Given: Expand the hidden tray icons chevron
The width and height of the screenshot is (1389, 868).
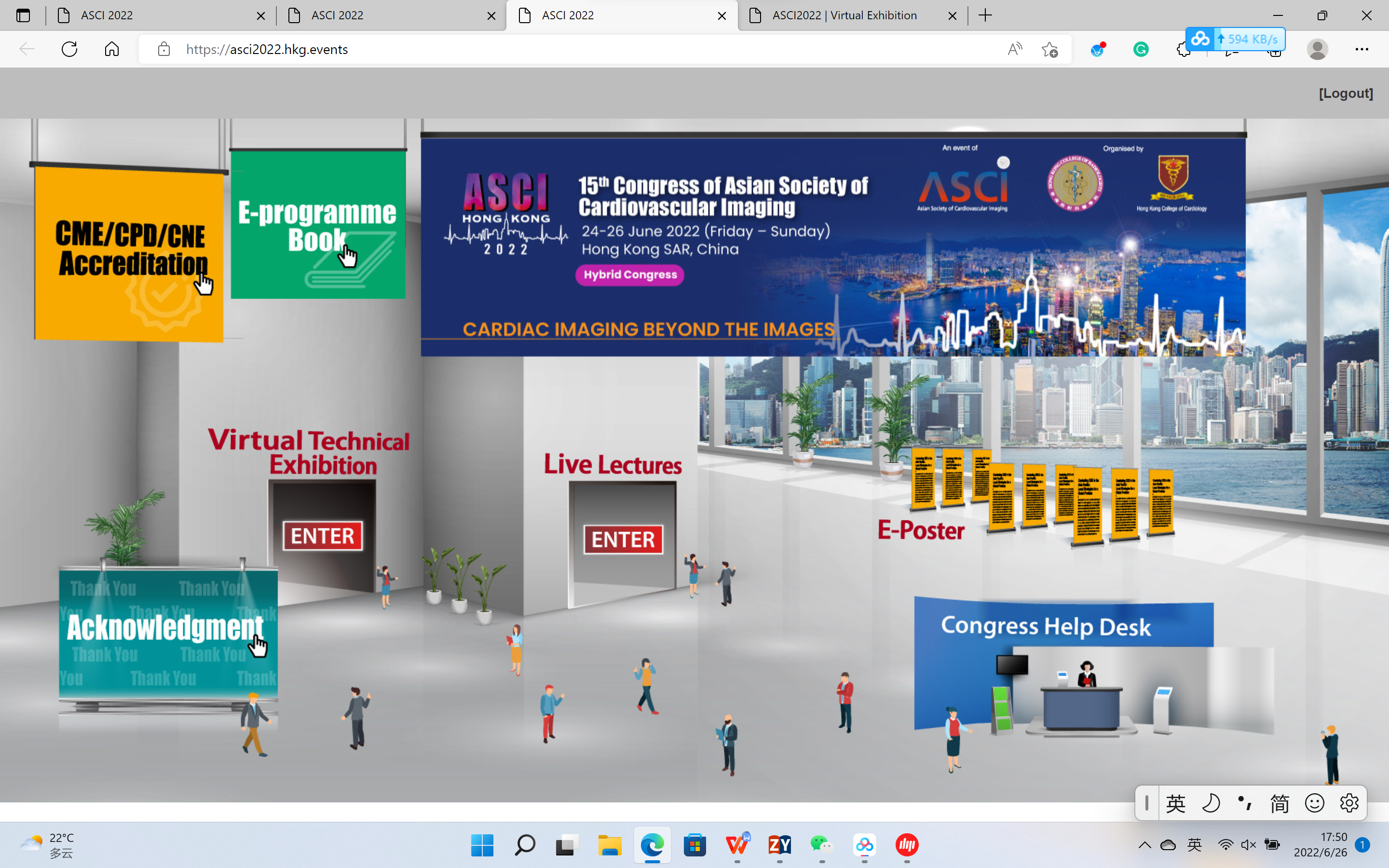Looking at the screenshot, I should pos(1144,844).
